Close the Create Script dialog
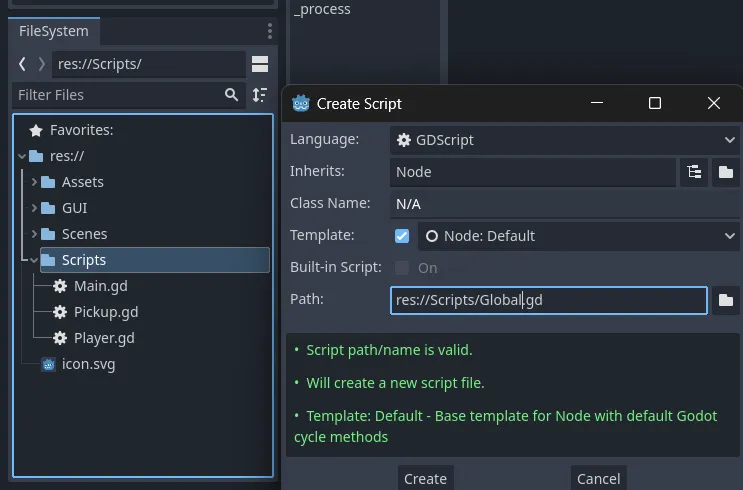The image size is (743, 490). pos(714,103)
